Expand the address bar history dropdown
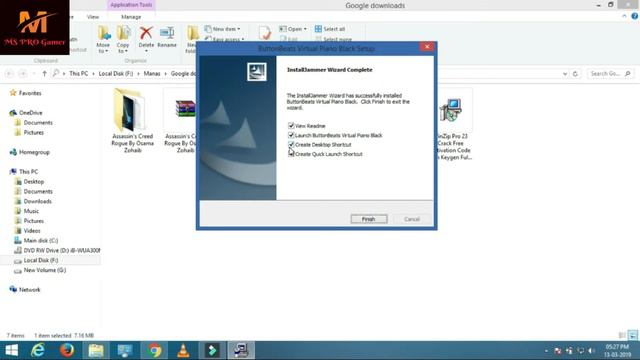The height and width of the screenshot is (360, 640). [565, 74]
